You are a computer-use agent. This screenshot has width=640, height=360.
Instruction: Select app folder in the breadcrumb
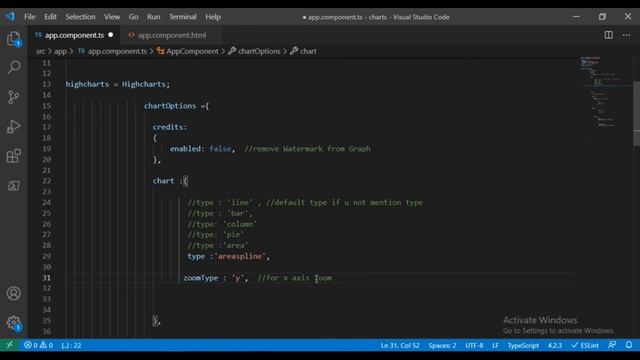pos(60,51)
